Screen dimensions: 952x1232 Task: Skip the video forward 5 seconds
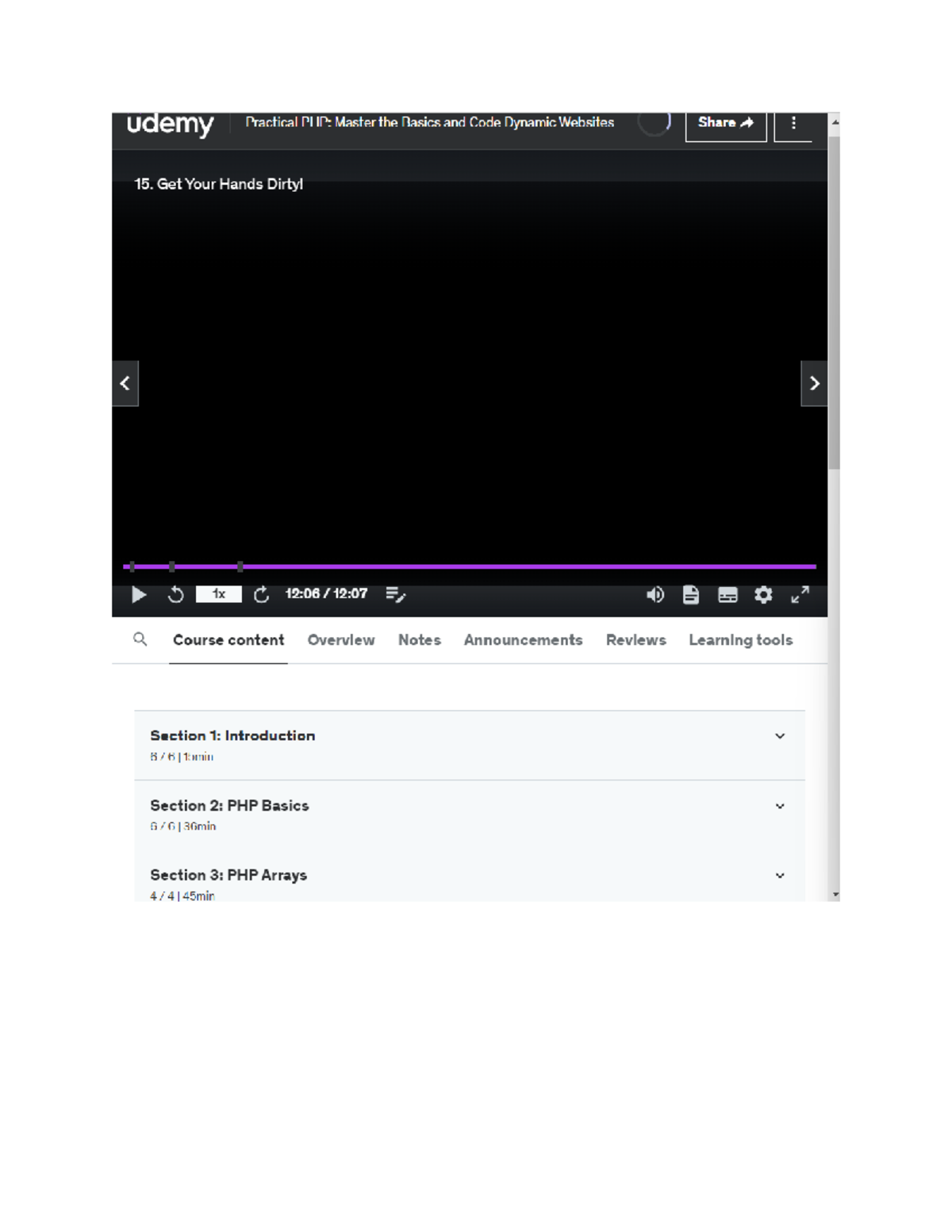pyautogui.click(x=261, y=593)
